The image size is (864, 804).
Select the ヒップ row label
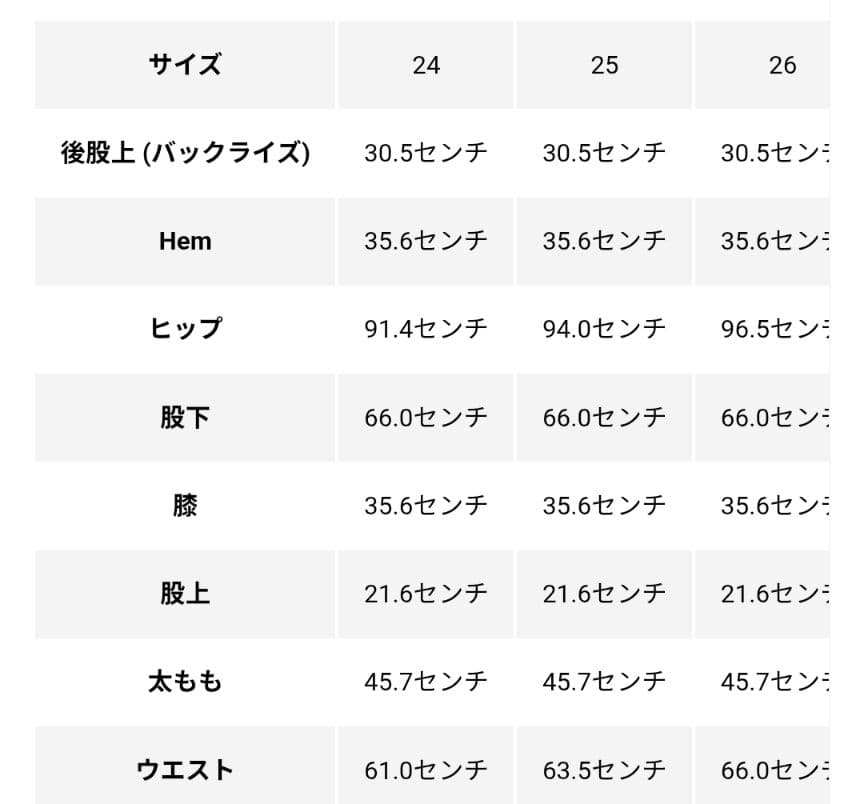pyautogui.click(x=185, y=329)
